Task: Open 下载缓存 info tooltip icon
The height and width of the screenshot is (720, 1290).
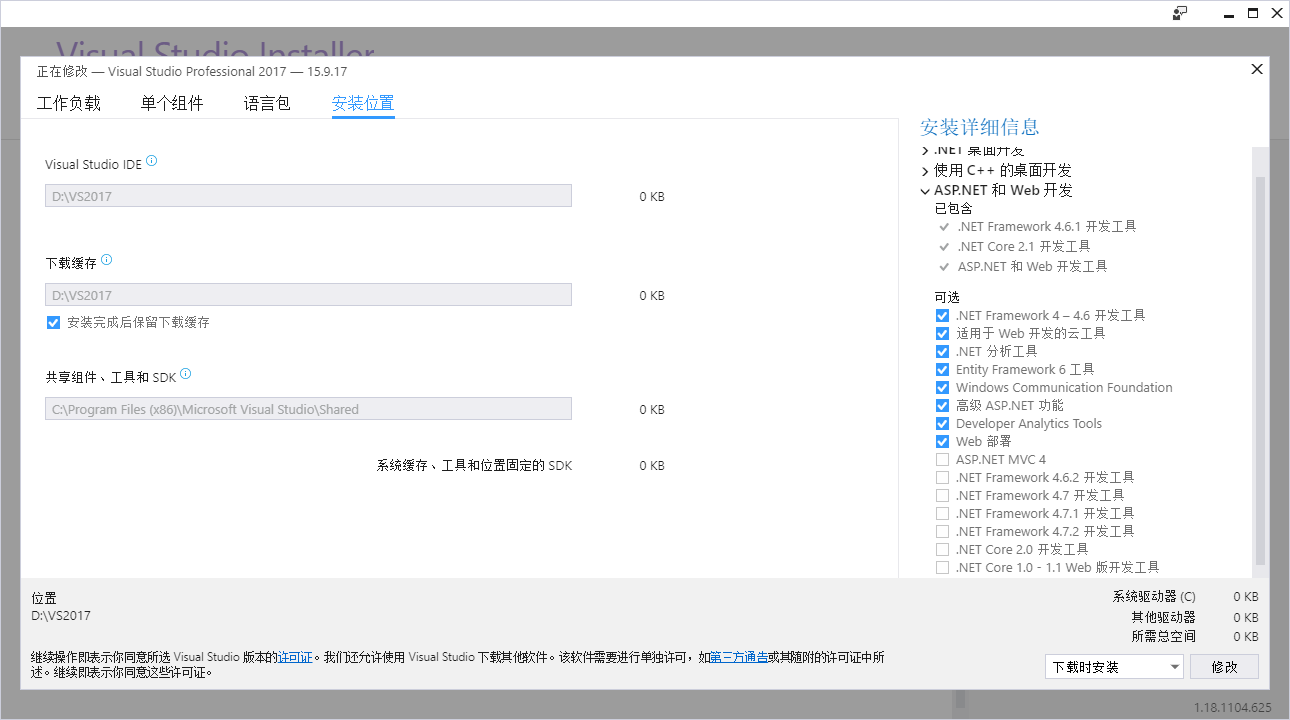Action: pos(107,260)
